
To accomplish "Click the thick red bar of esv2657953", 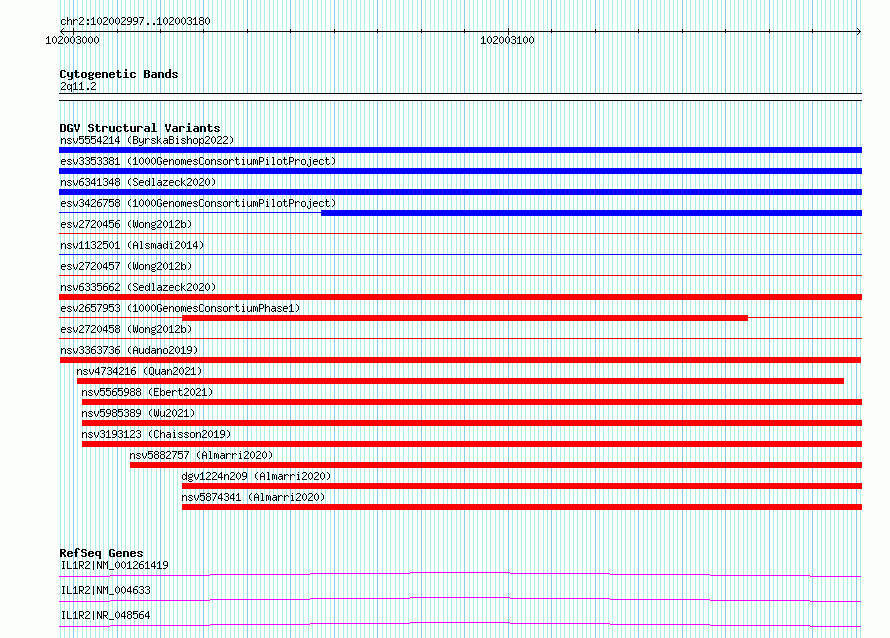I will click(465, 318).
